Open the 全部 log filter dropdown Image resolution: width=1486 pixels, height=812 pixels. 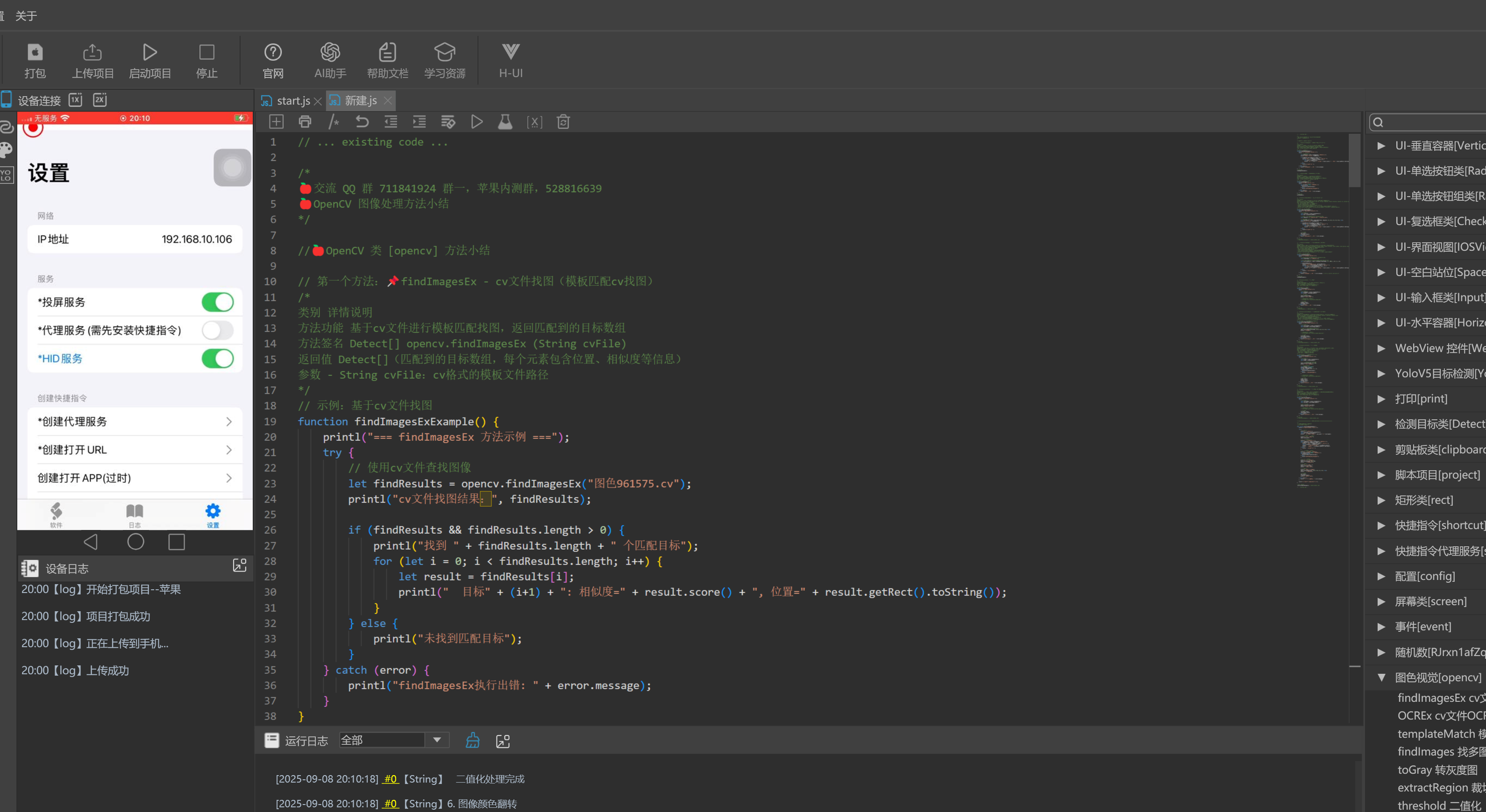437,740
